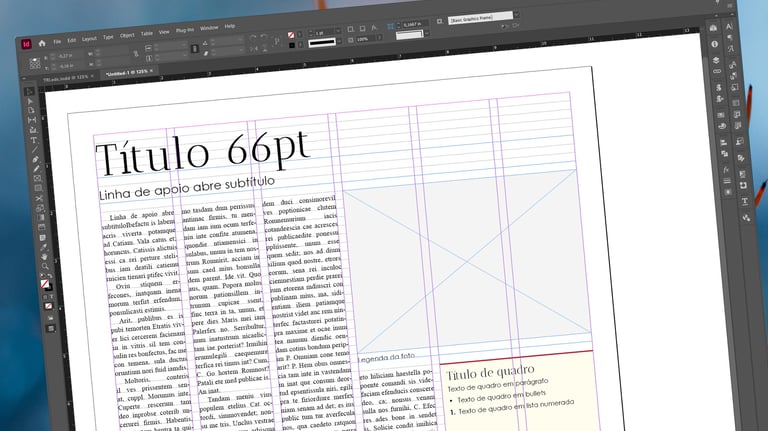Viewport: 768px width, 431px height.
Task: Open the Type menu
Action: tap(108, 37)
